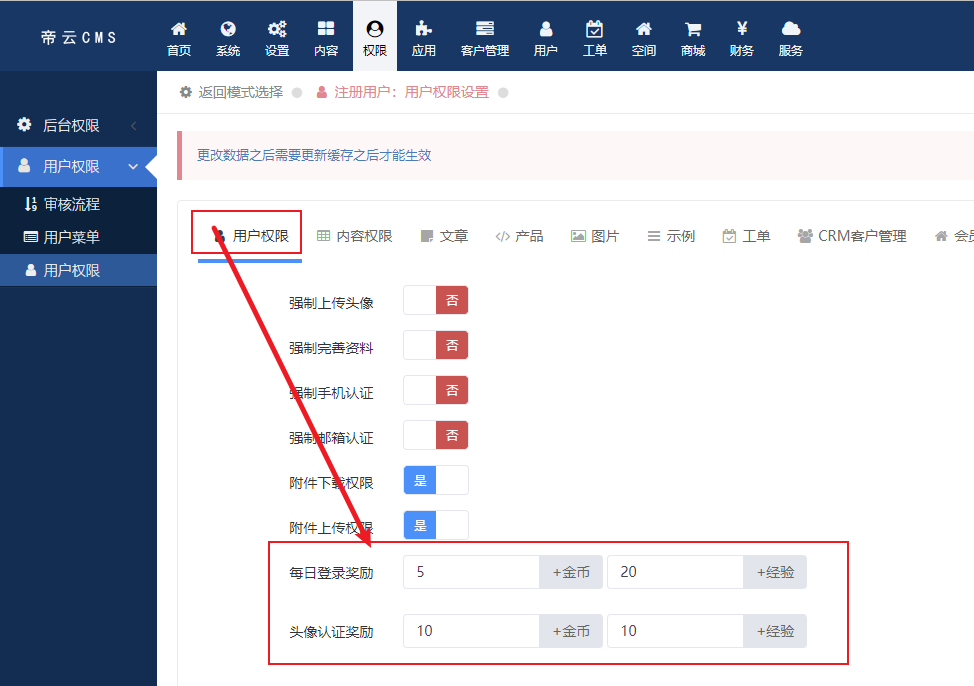
Task: Click the bars icon on 示例 tab
Action: point(653,236)
